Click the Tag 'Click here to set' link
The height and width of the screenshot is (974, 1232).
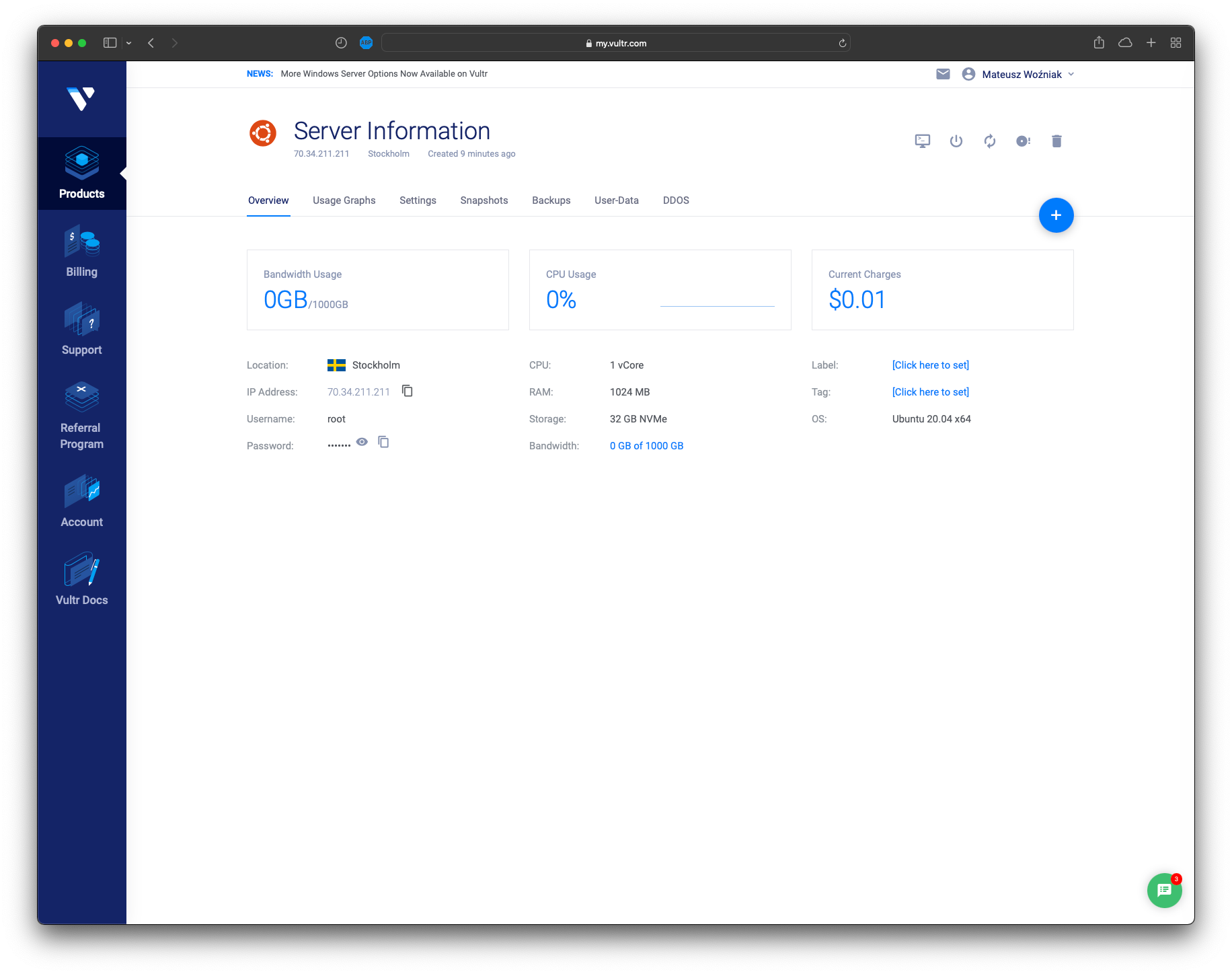[x=931, y=392]
